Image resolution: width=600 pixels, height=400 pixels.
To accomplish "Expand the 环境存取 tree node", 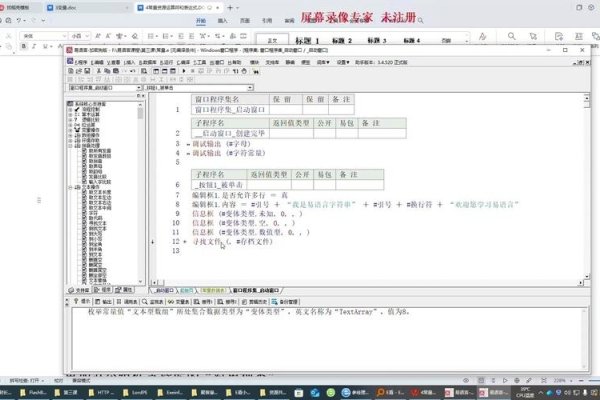I will point(70,140).
